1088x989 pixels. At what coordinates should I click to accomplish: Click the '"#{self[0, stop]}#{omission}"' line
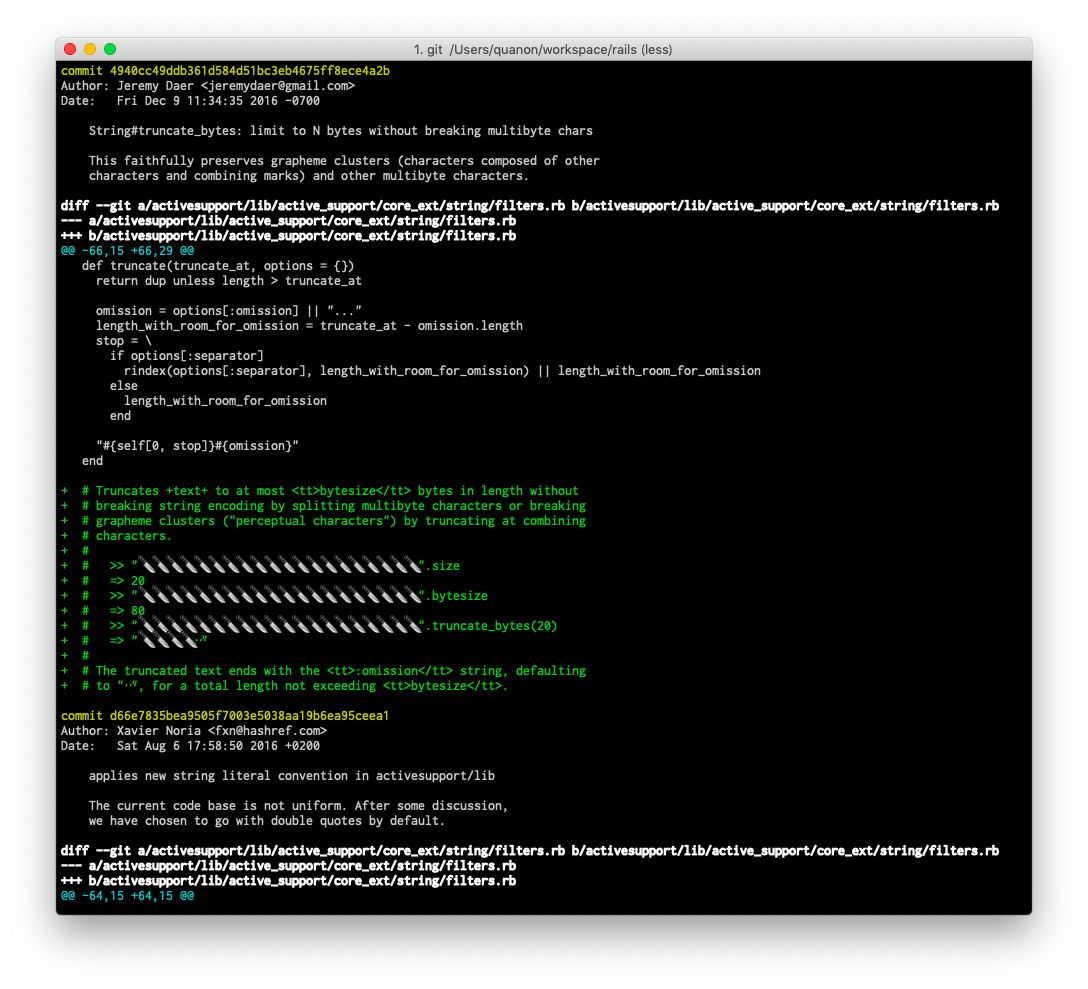197,446
